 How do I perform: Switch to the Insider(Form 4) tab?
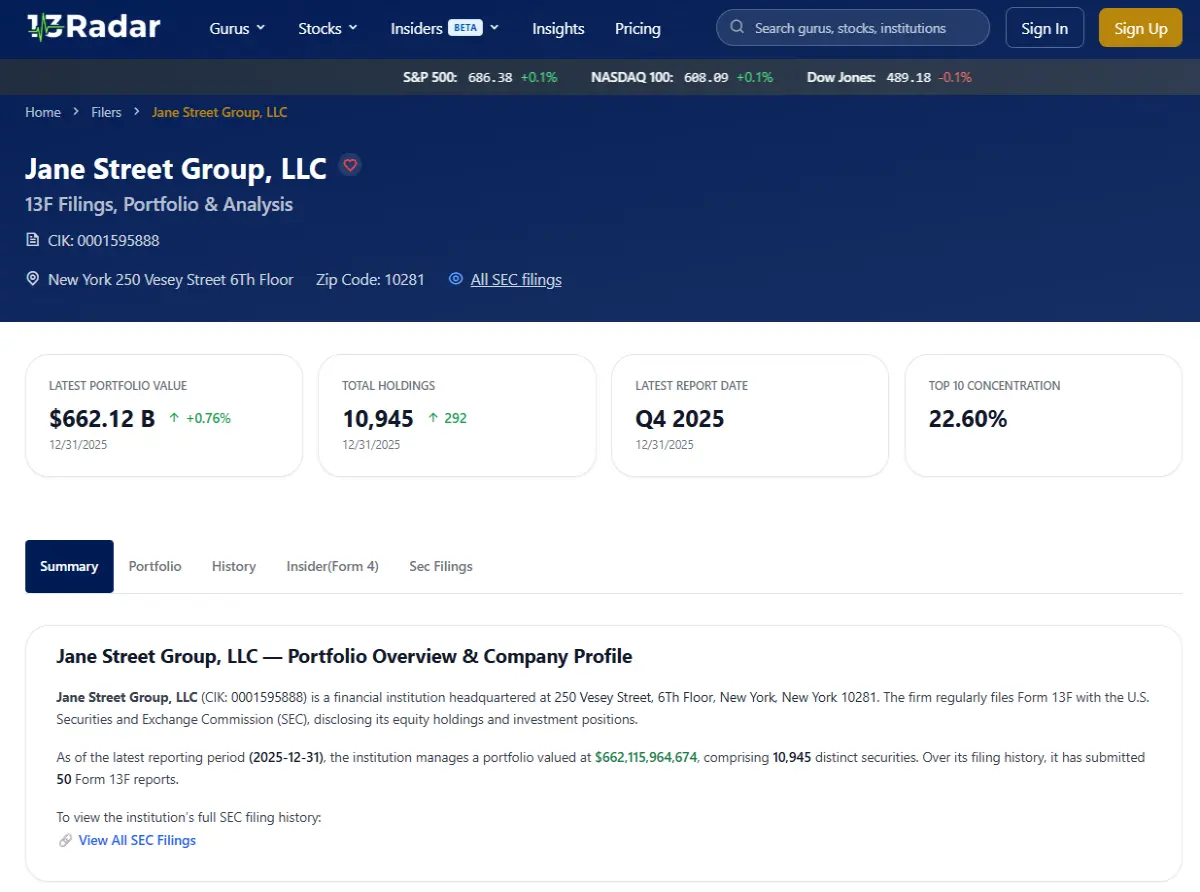point(332,566)
